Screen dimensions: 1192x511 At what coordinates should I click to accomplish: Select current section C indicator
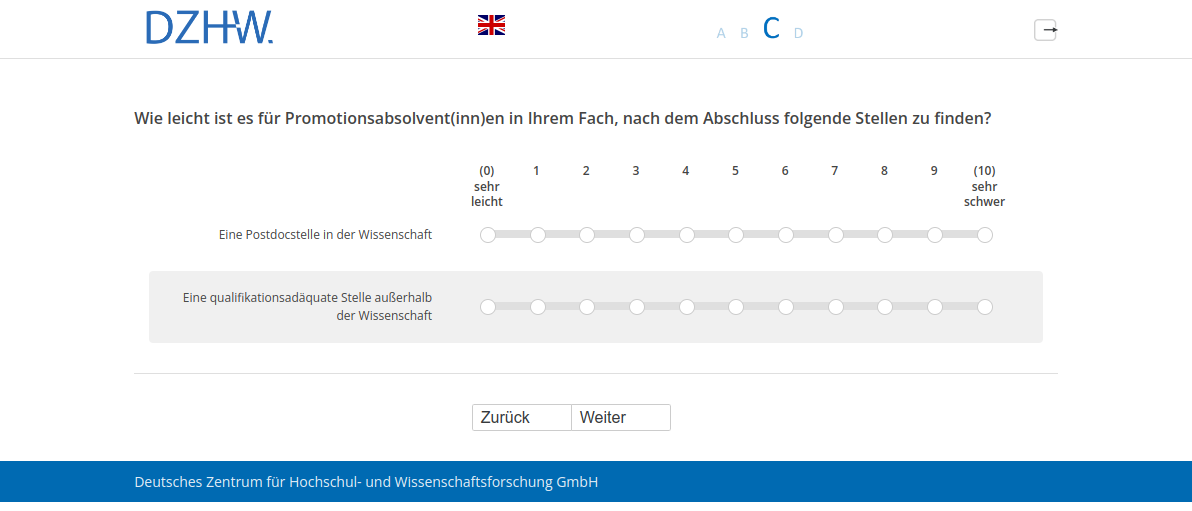pos(771,29)
